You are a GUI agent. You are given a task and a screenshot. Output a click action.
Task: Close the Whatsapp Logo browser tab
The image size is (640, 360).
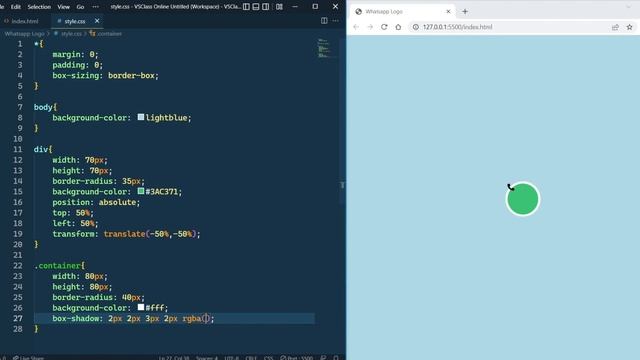tap(448, 11)
